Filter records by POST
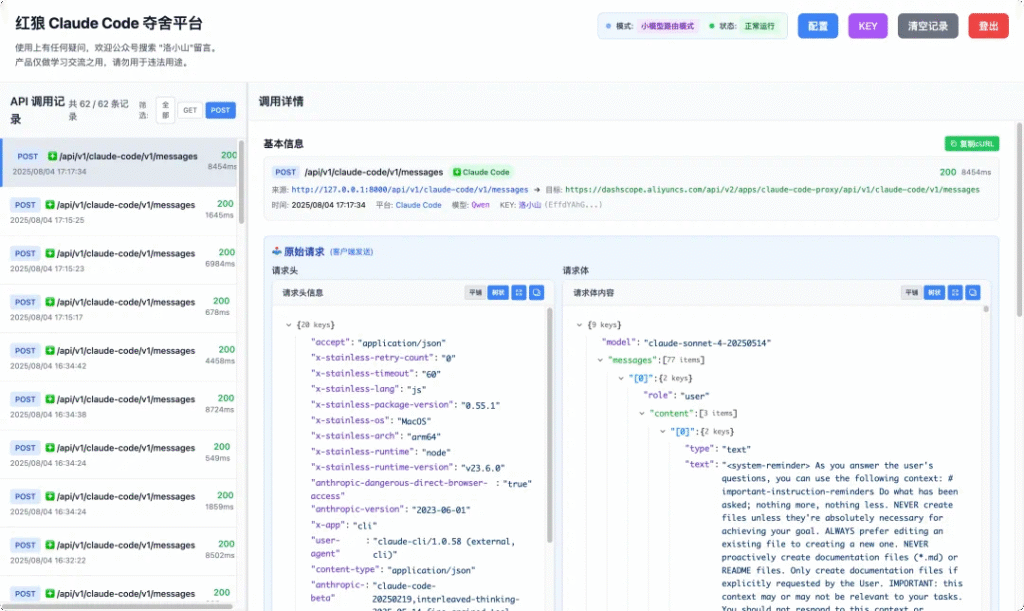The image size is (1024, 611). click(220, 110)
